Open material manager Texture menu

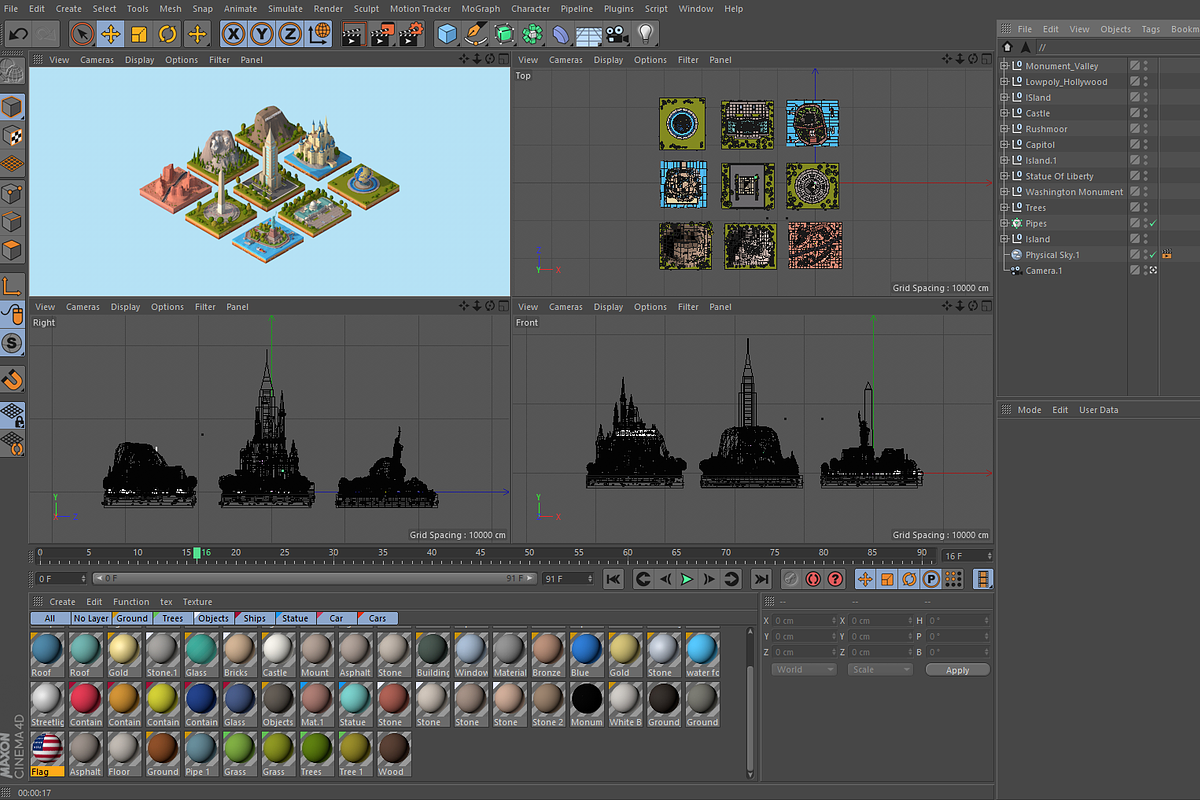[197, 602]
